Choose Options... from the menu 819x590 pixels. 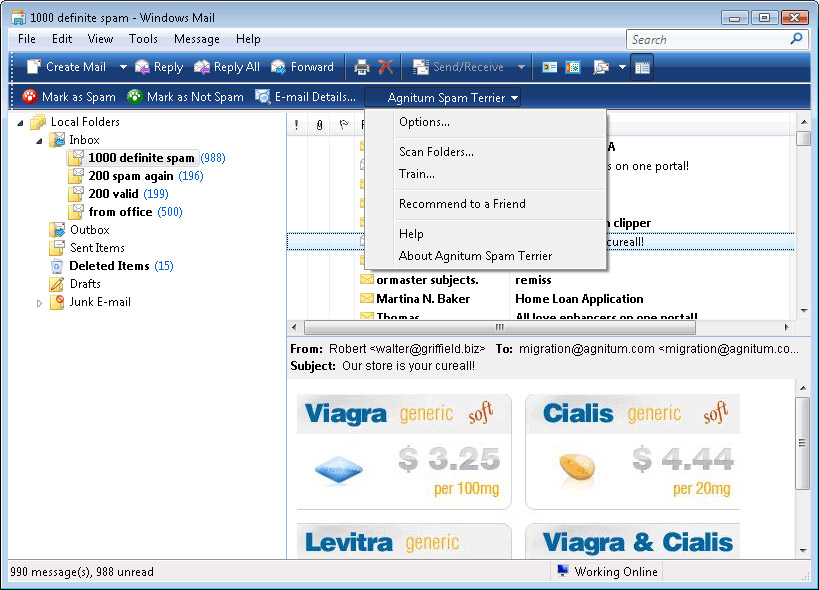coord(424,122)
